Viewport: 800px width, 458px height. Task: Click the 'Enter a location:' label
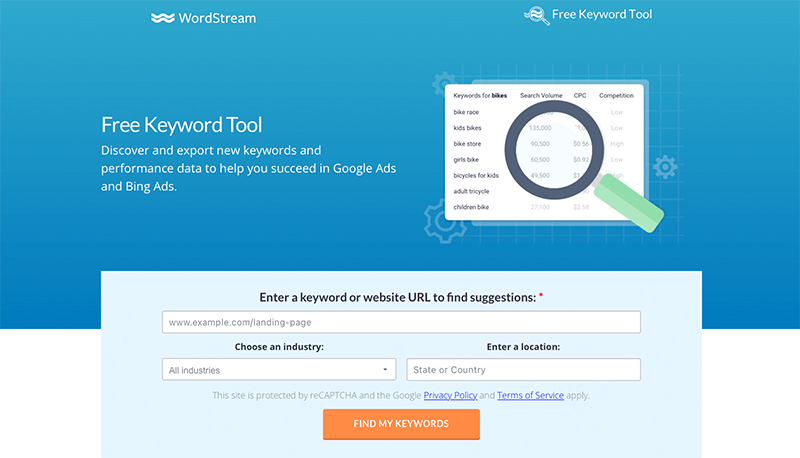523,347
